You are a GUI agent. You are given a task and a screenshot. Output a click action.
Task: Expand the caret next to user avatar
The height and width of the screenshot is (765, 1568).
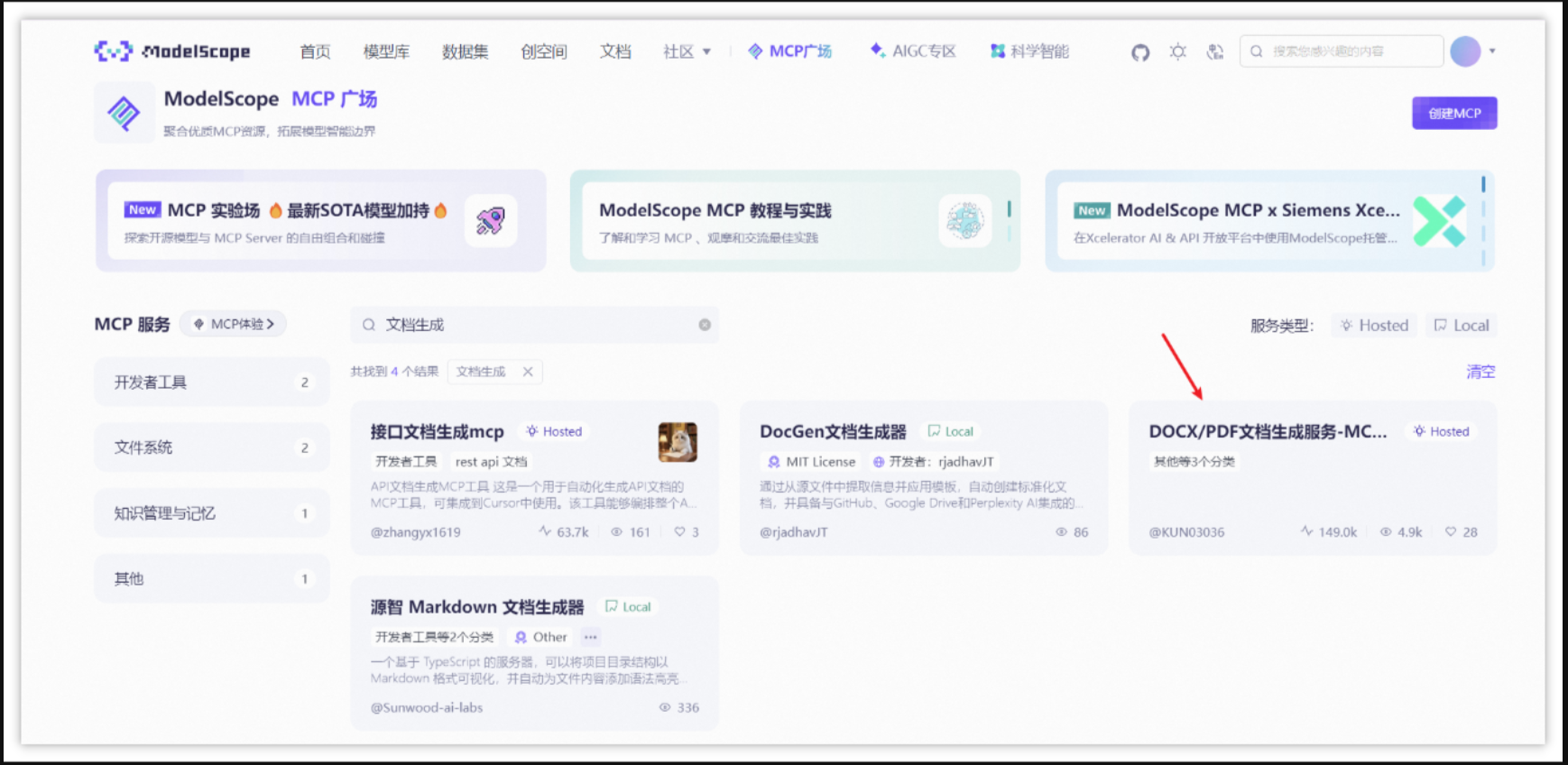click(1492, 51)
